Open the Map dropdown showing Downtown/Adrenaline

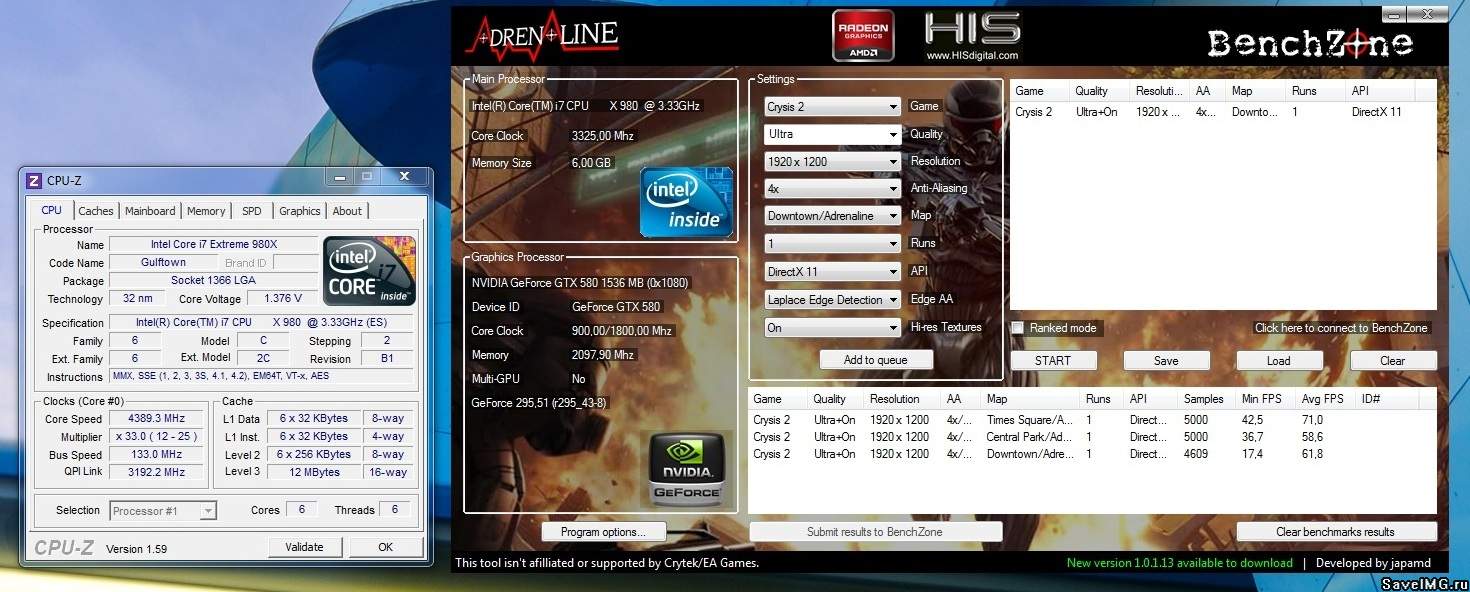(x=833, y=215)
